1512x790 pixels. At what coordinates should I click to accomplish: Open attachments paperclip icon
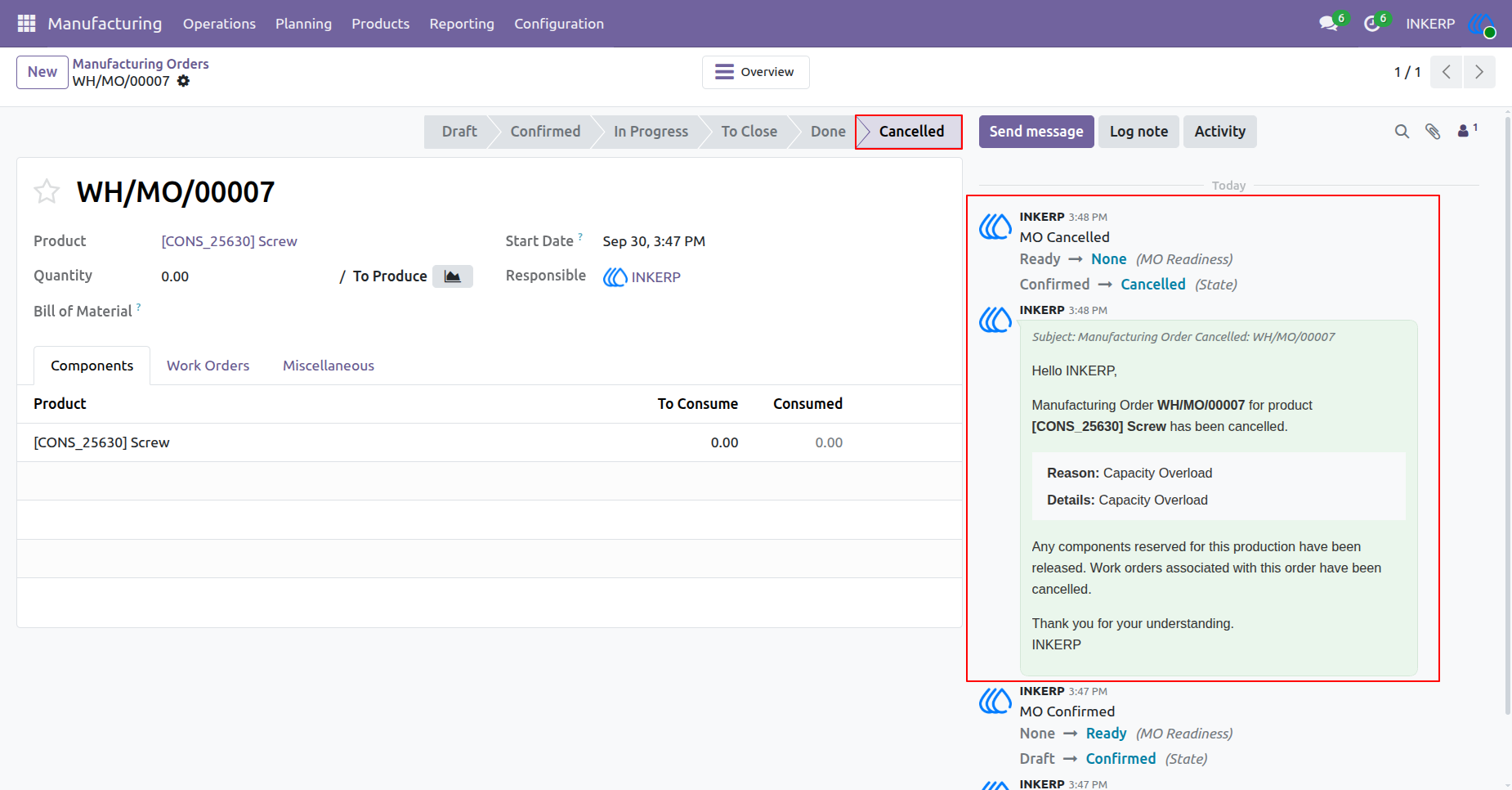click(1433, 132)
